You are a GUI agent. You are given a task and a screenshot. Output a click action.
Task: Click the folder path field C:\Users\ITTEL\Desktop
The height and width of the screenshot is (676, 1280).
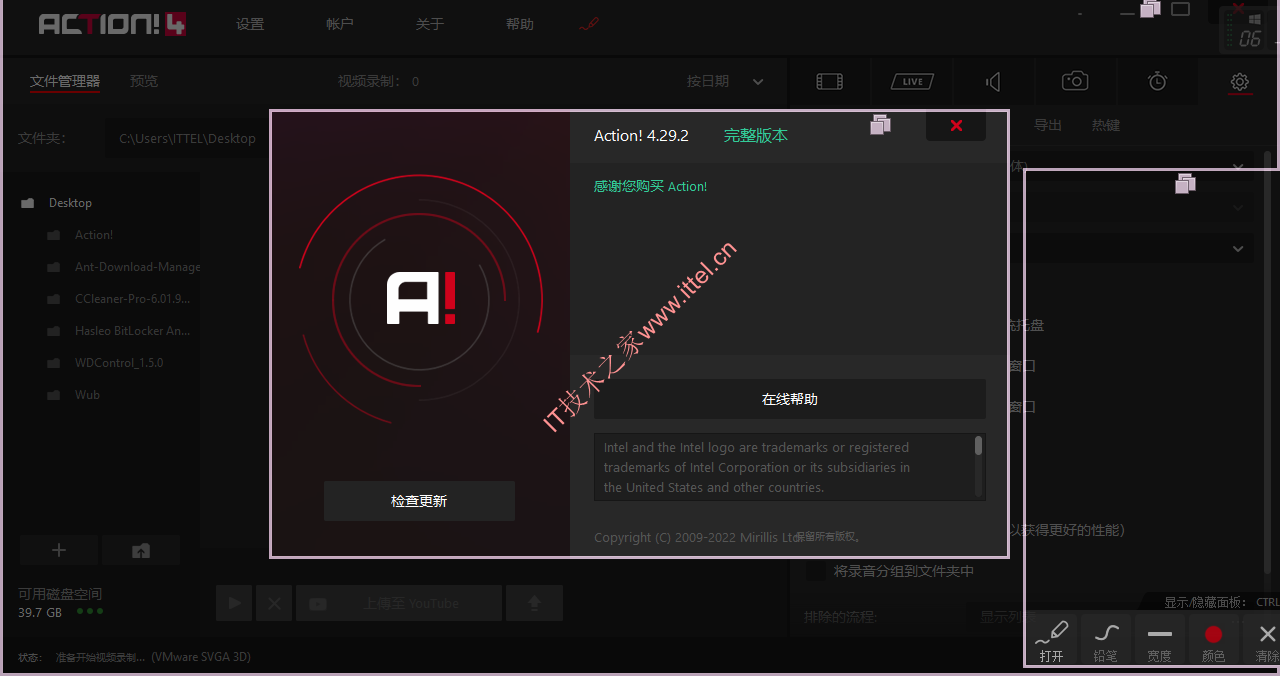click(186, 139)
